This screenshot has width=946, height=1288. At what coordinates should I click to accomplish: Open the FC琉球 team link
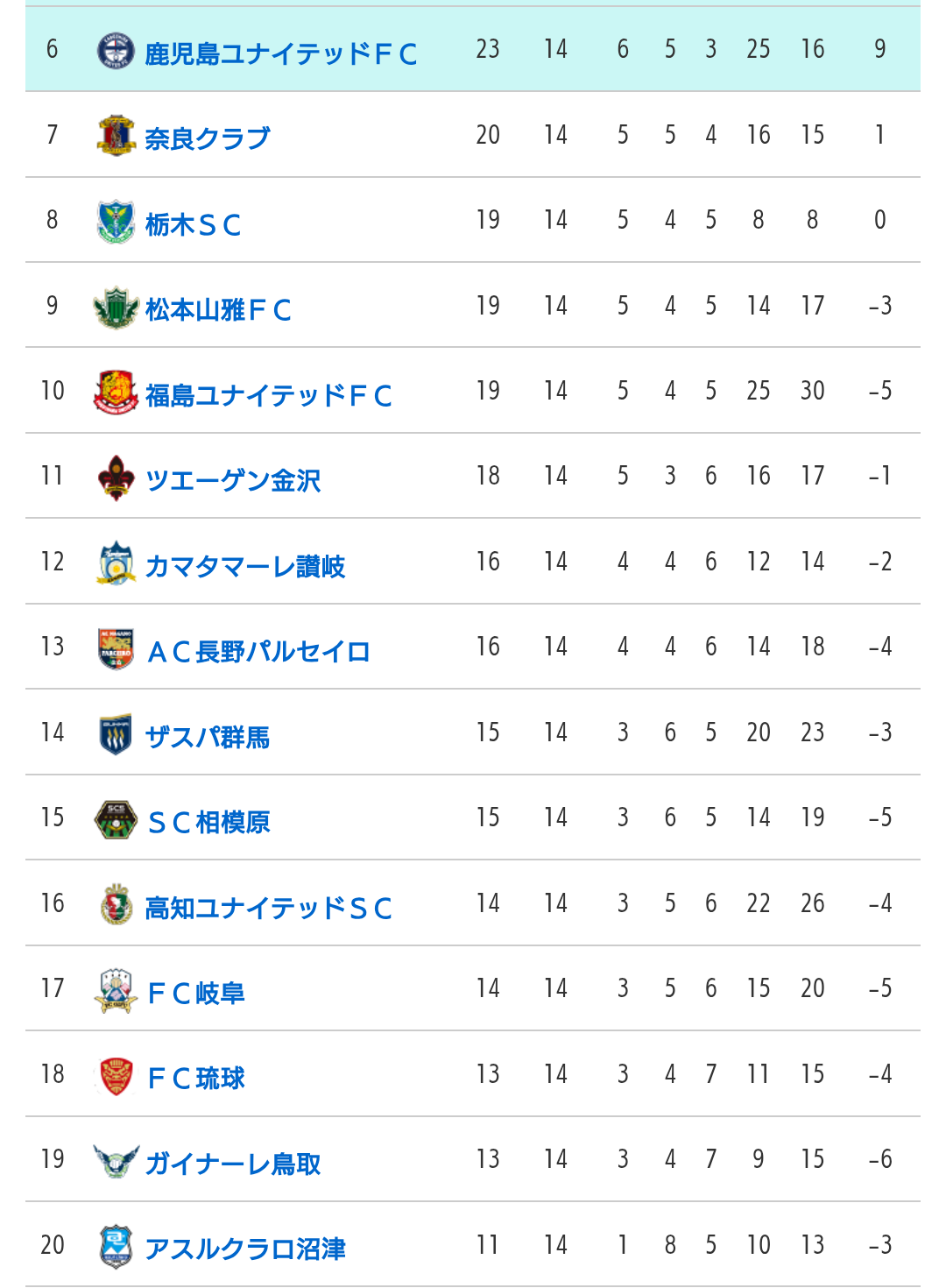point(196,1079)
